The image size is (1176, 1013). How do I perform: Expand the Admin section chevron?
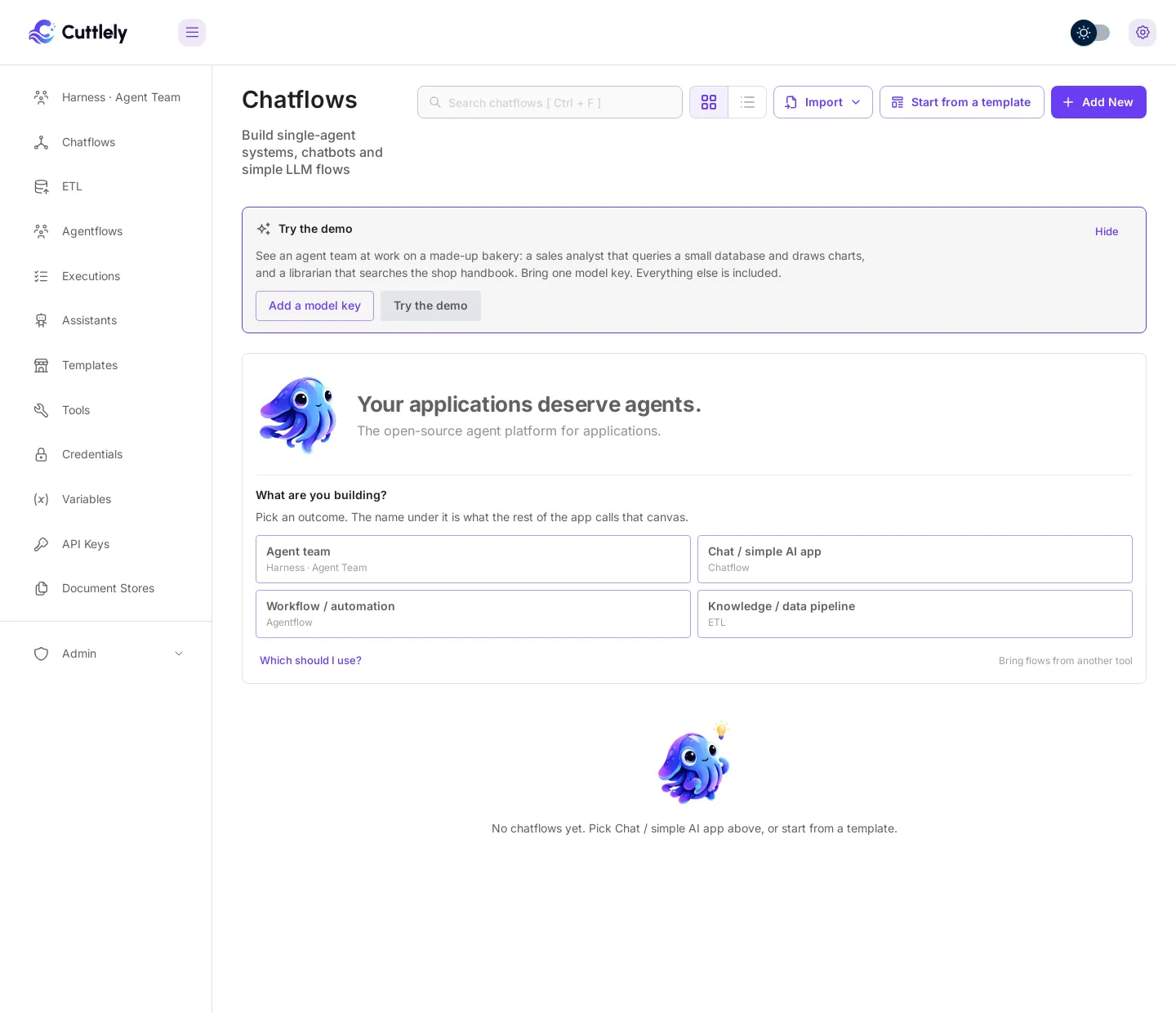tap(179, 654)
